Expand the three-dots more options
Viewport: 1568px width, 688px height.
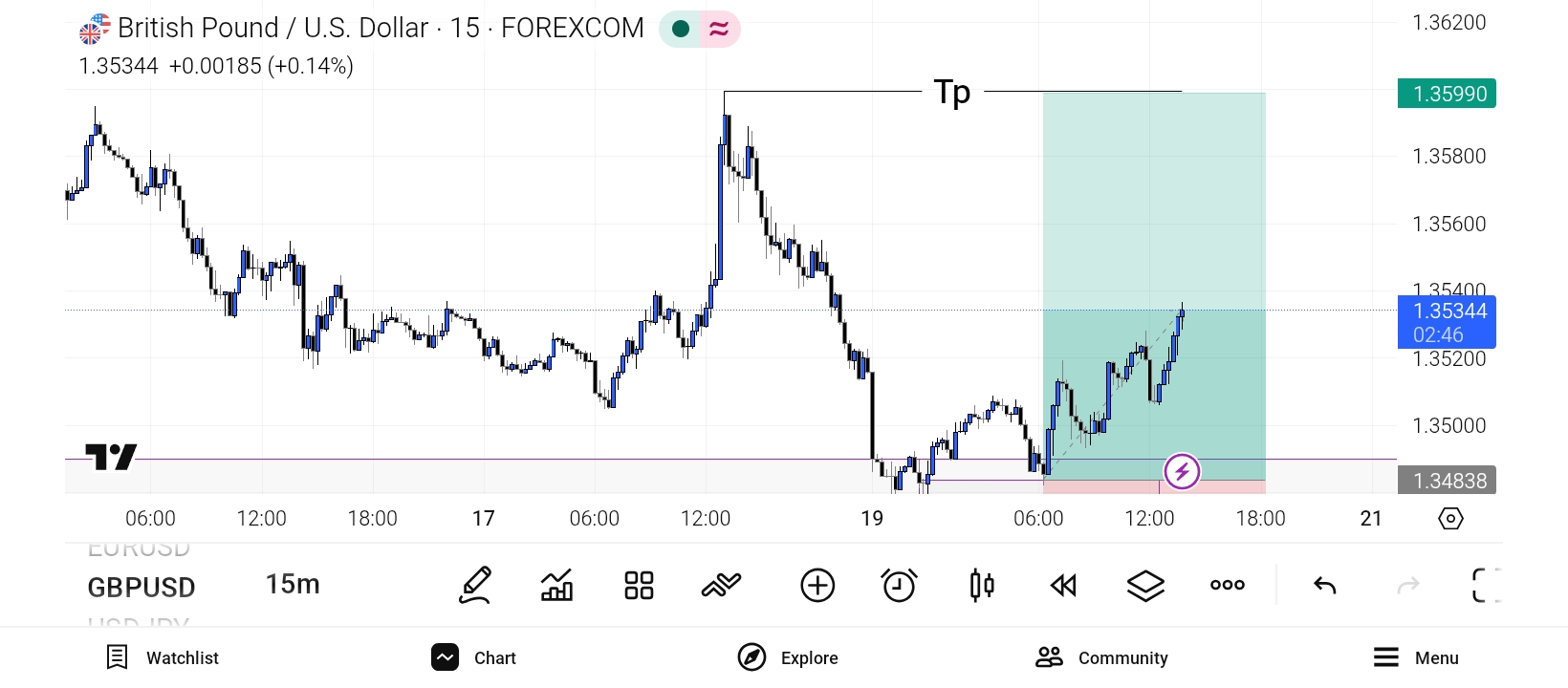1228,585
